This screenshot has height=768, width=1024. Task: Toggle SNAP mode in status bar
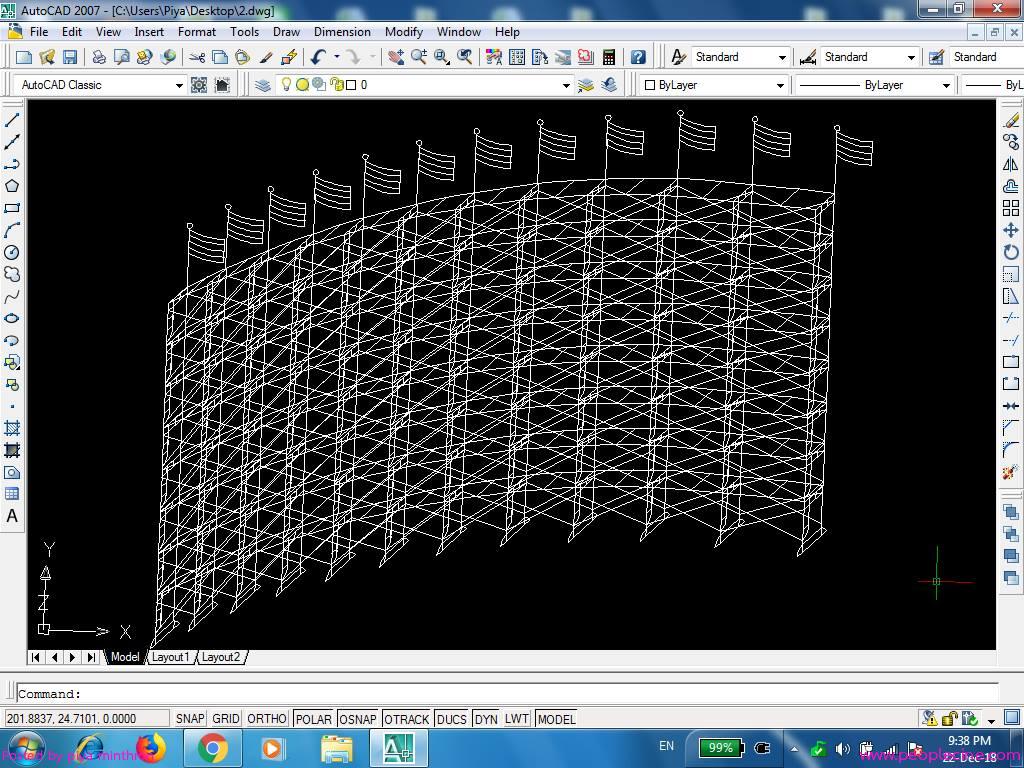point(190,719)
